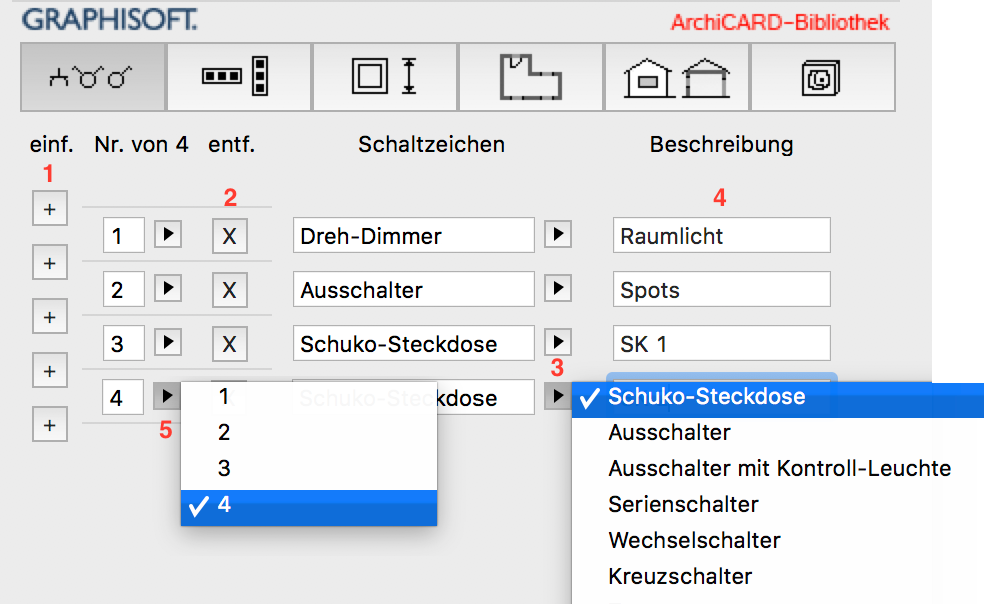Screen dimensions: 990x604
Task: Open the house elevation tab icon
Action: (x=677, y=77)
